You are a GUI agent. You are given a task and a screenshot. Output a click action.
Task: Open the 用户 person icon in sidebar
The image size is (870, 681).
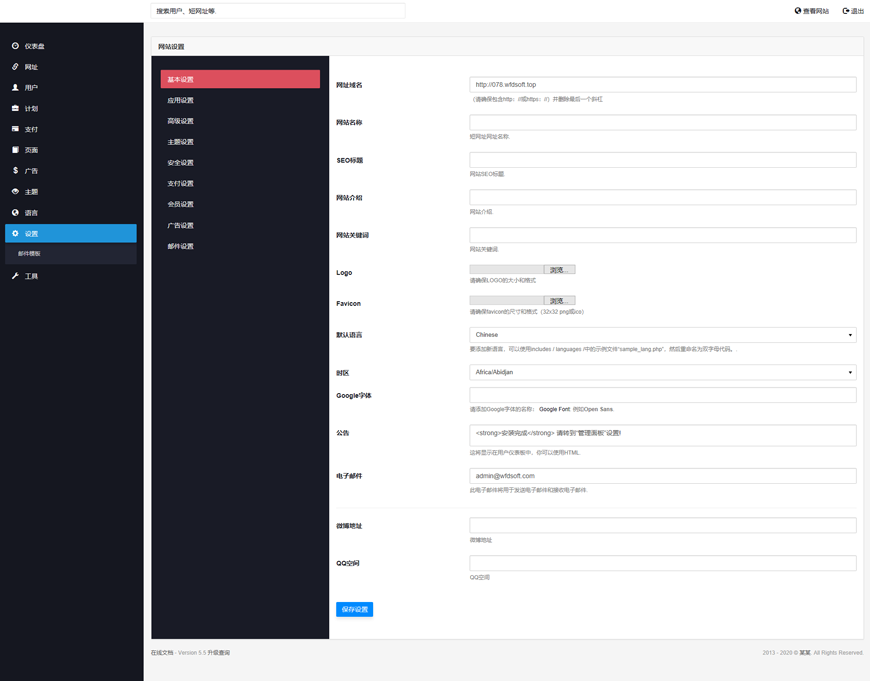click(x=15, y=88)
